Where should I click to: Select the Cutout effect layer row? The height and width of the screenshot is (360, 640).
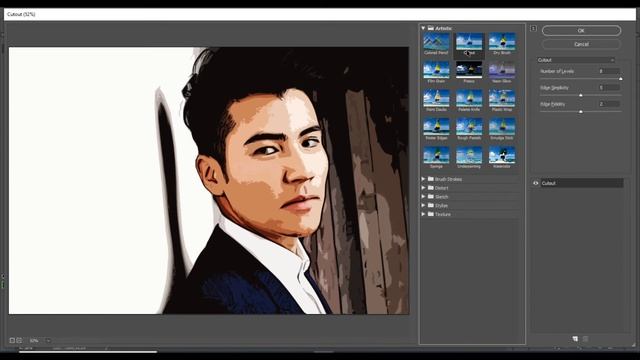582,183
